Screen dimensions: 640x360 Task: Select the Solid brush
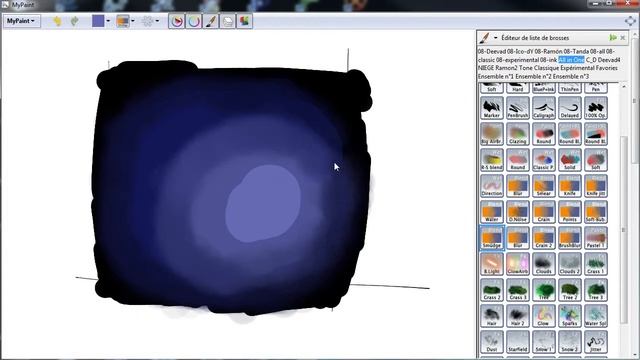[x=570, y=160]
